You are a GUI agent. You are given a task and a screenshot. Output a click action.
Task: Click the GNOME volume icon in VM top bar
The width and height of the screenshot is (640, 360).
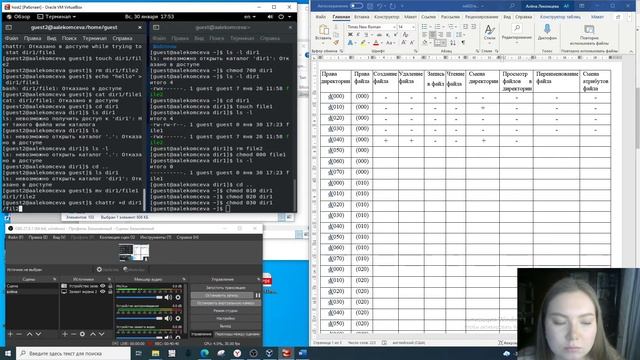coord(270,17)
